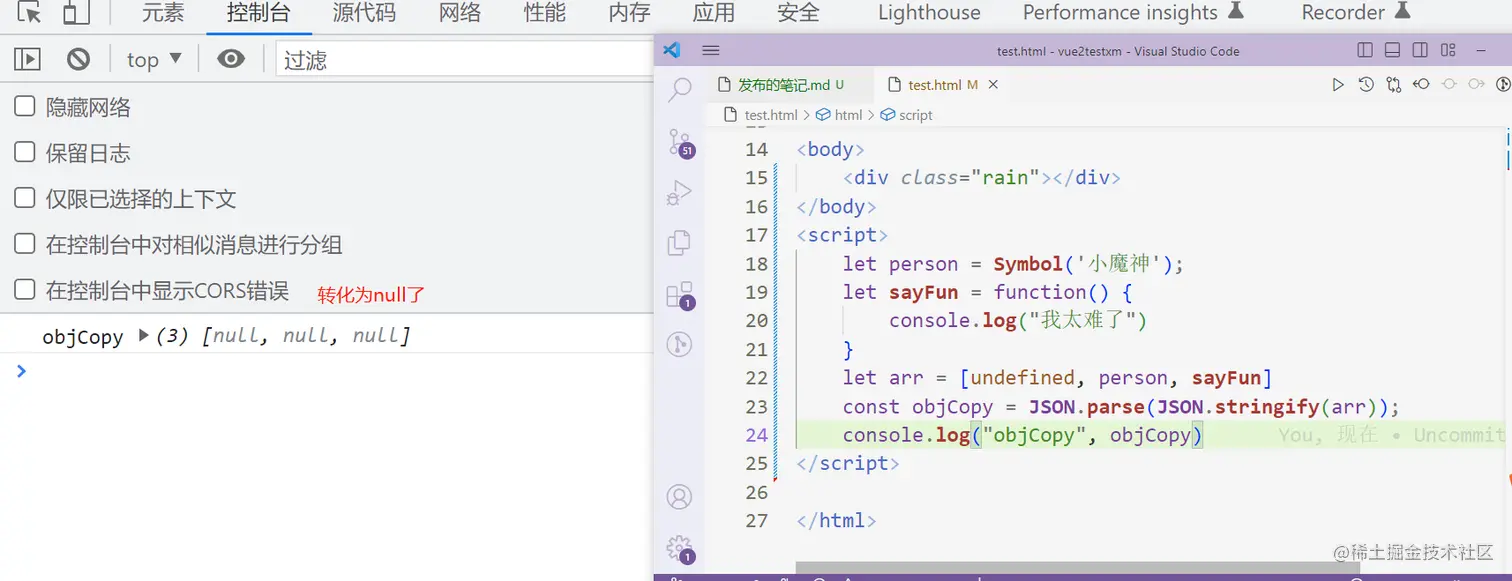Screen dimensions: 1512x581
Task: Toggle the device toolbar icon in DevTools
Action: [x=75, y=13]
